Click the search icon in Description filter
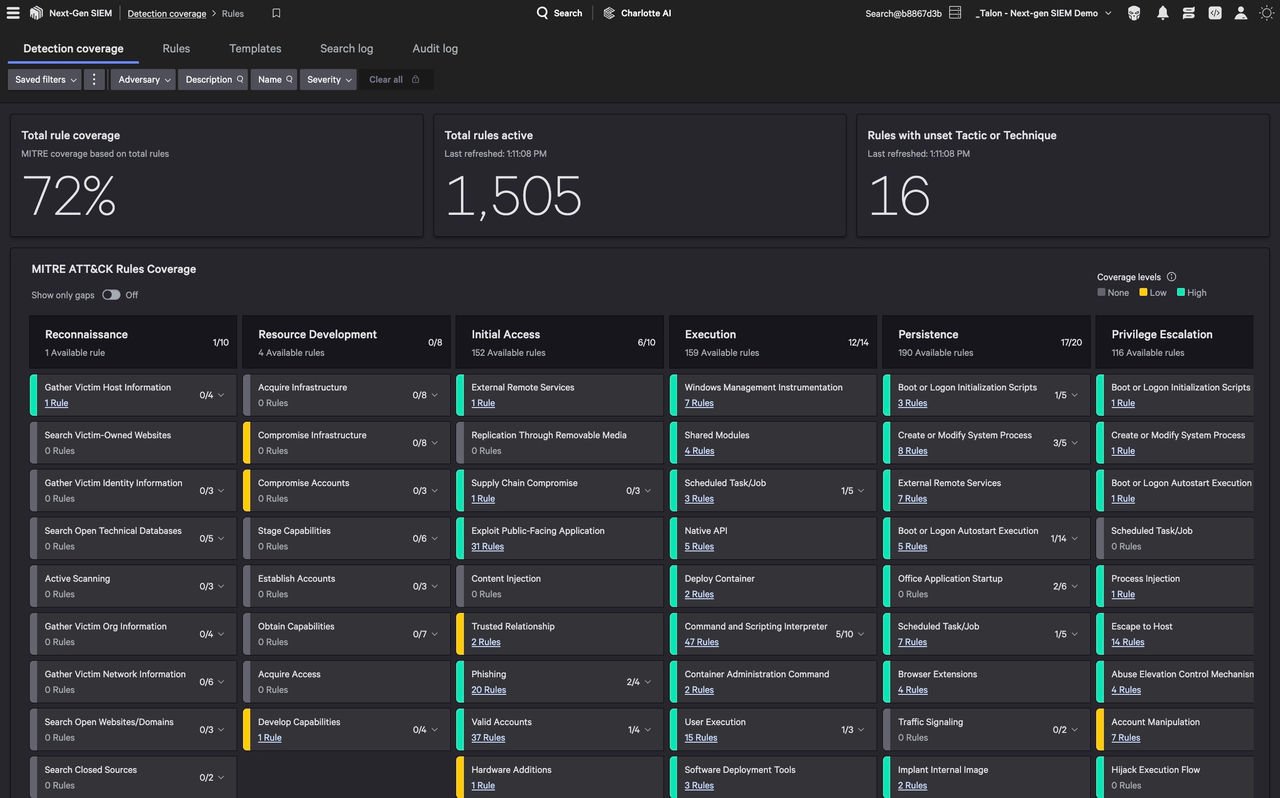The image size is (1280, 798). click(x=240, y=79)
